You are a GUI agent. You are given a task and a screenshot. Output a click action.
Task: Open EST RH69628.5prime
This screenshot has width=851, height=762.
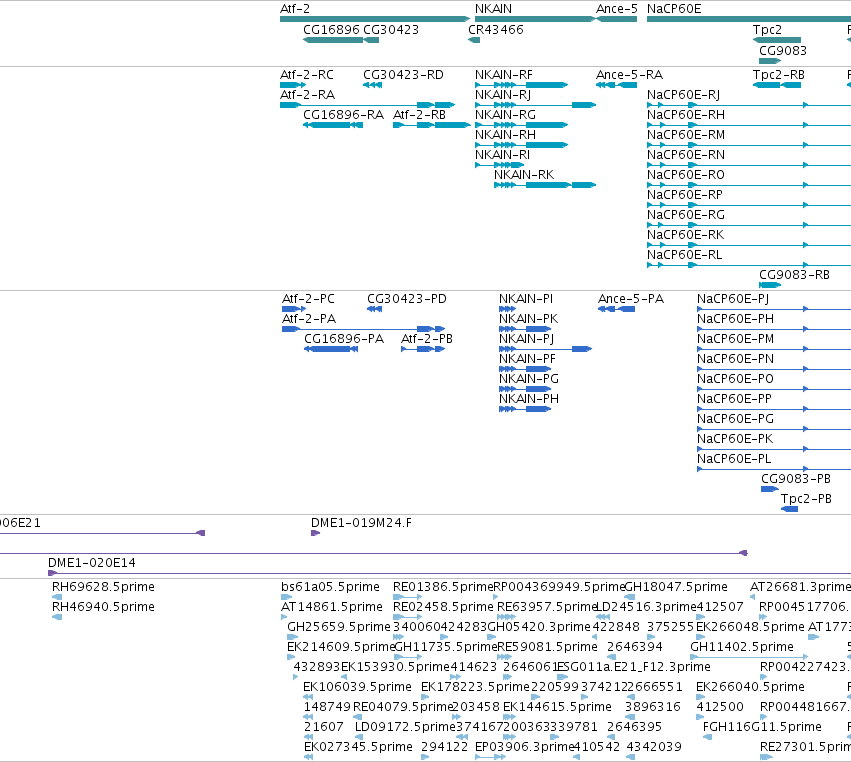pyautogui.click(x=57, y=597)
